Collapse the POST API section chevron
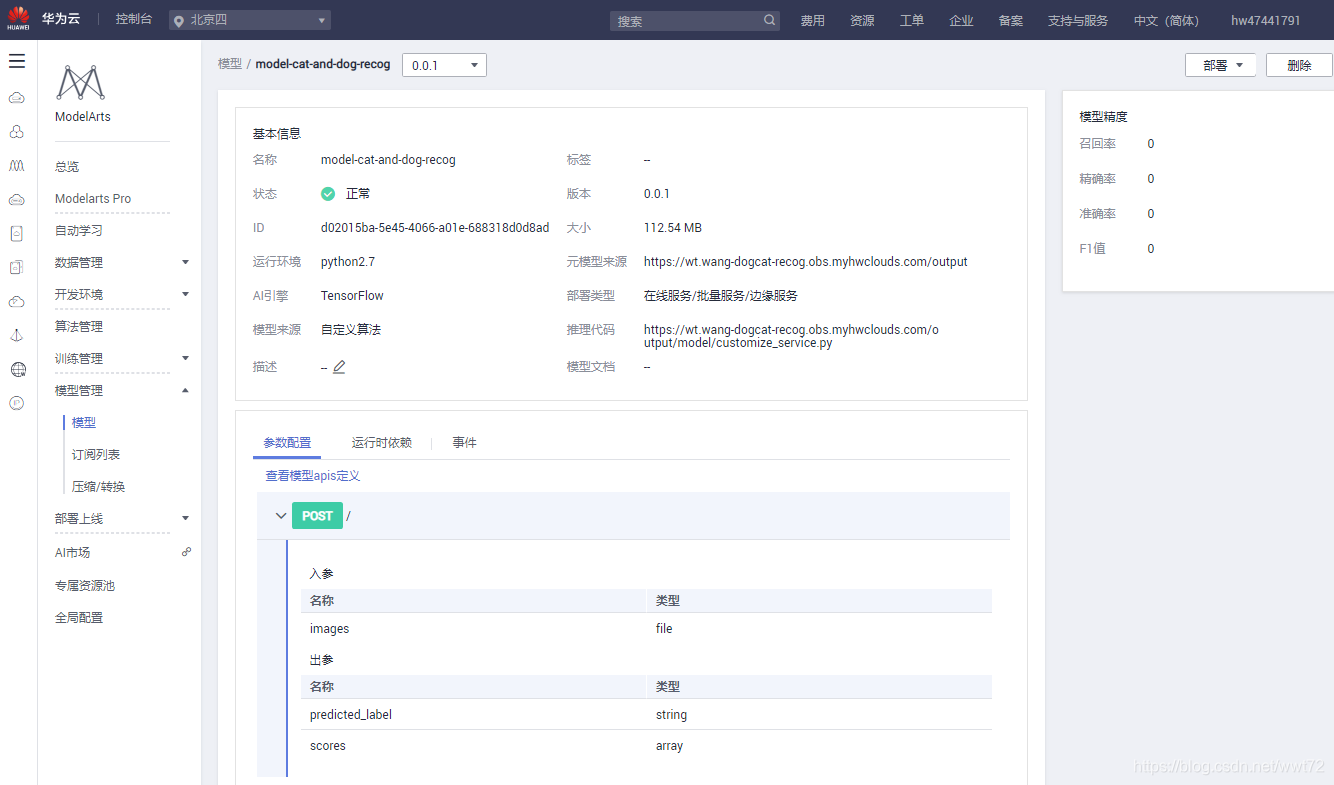This screenshot has width=1334, height=785. 280,516
